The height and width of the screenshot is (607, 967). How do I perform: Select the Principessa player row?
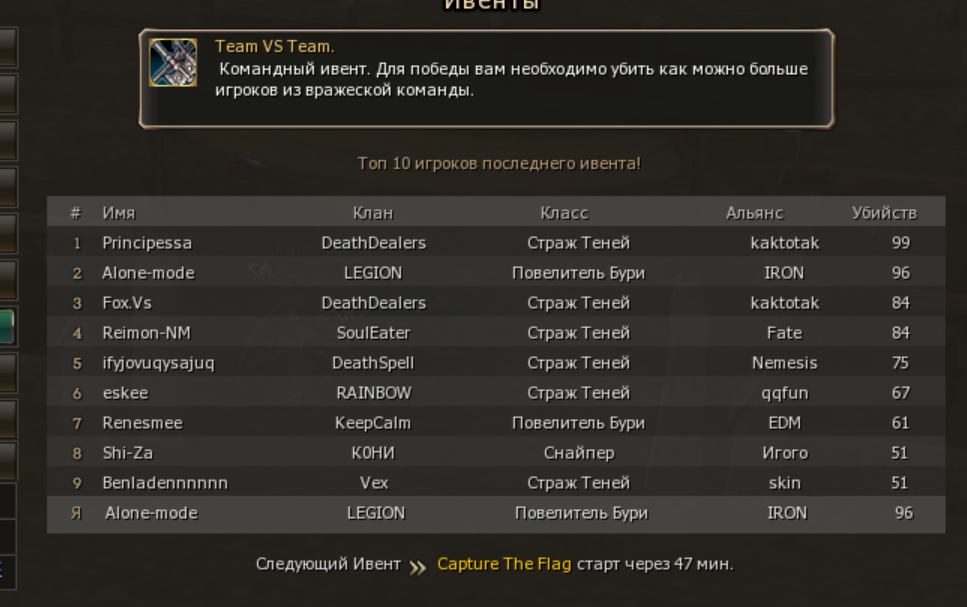click(x=147, y=243)
